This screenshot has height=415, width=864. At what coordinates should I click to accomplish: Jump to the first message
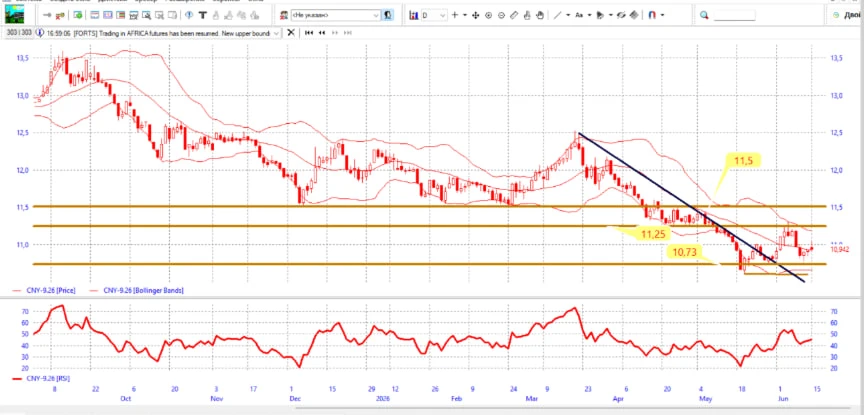(x=309, y=33)
